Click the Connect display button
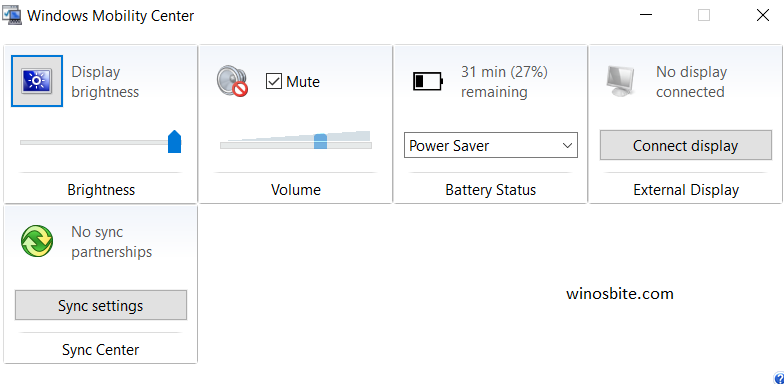Viewport: 784px width, 384px height. 686,146
